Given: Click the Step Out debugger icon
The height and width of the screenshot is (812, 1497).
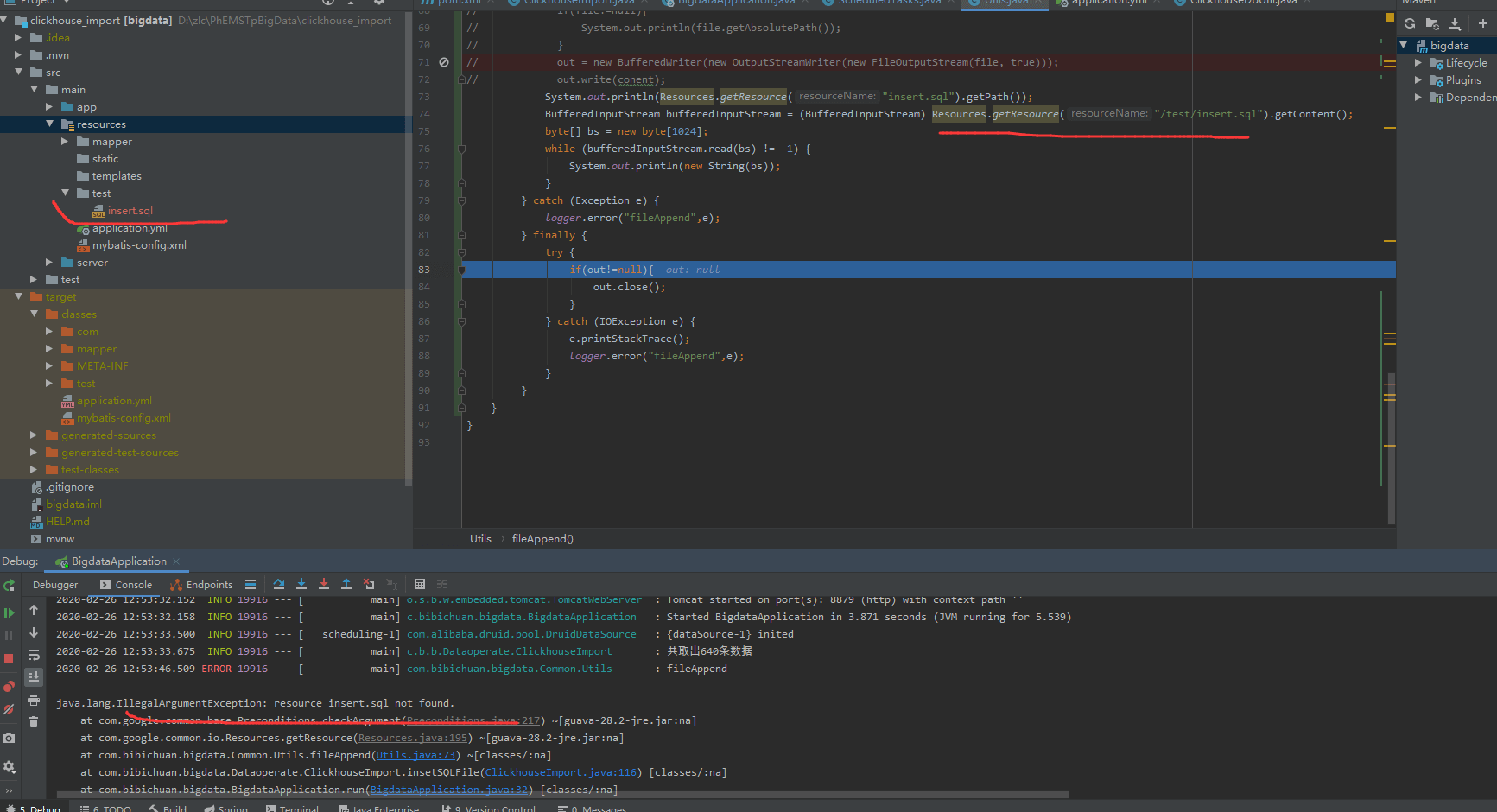Looking at the screenshot, I should pyautogui.click(x=346, y=585).
